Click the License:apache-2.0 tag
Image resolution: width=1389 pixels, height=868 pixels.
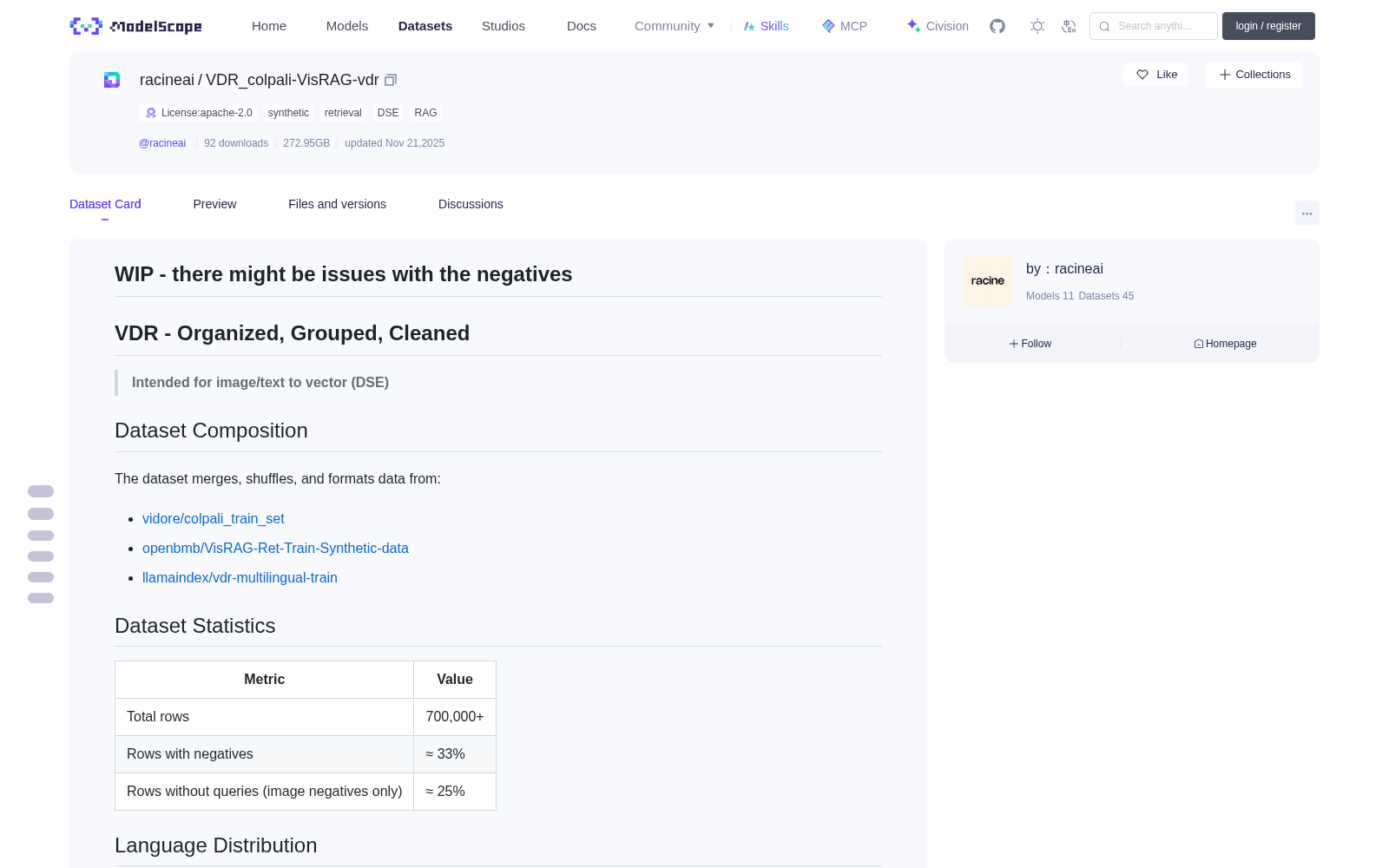pyautogui.click(x=199, y=113)
